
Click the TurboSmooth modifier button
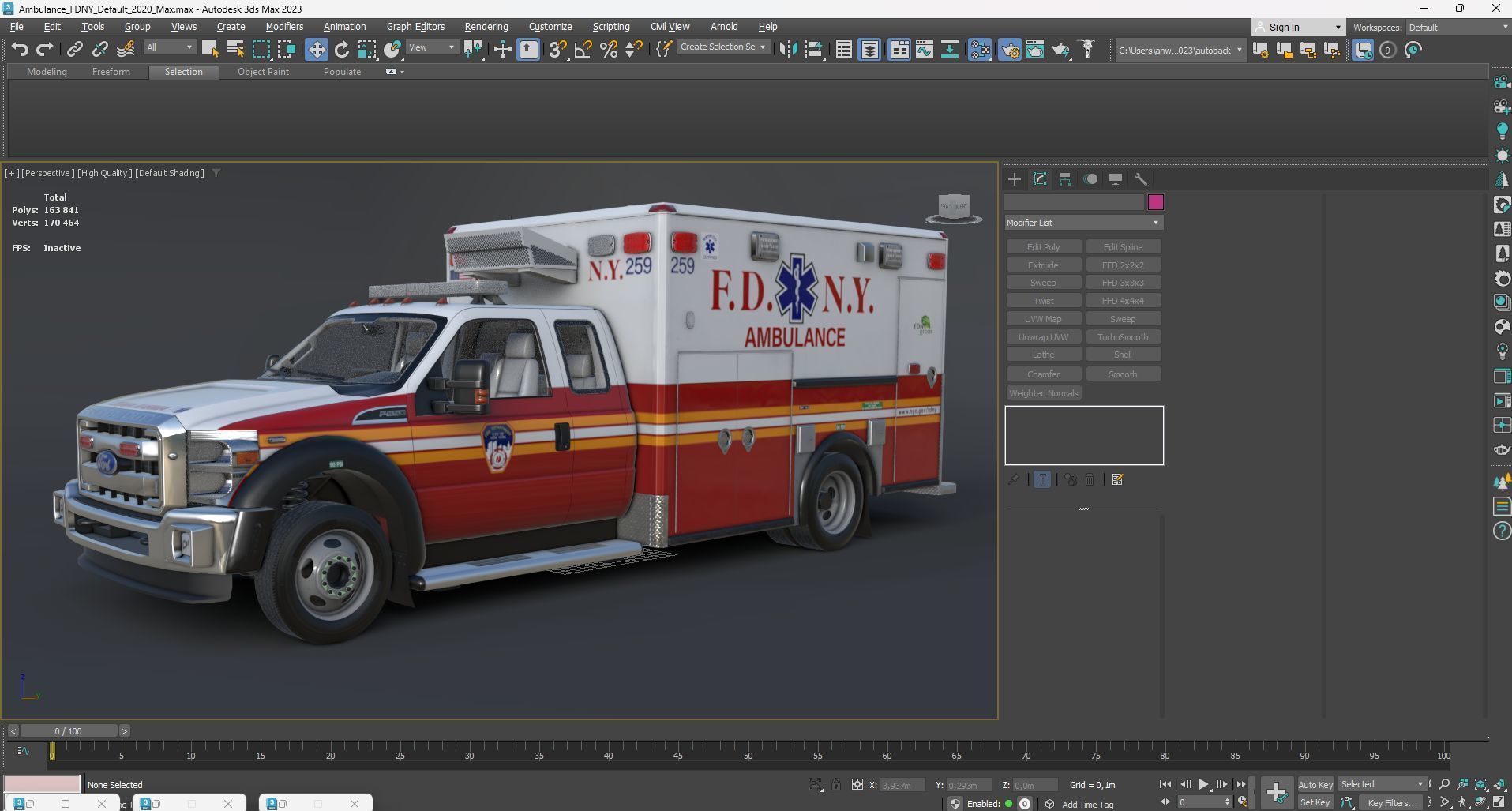(x=1123, y=337)
